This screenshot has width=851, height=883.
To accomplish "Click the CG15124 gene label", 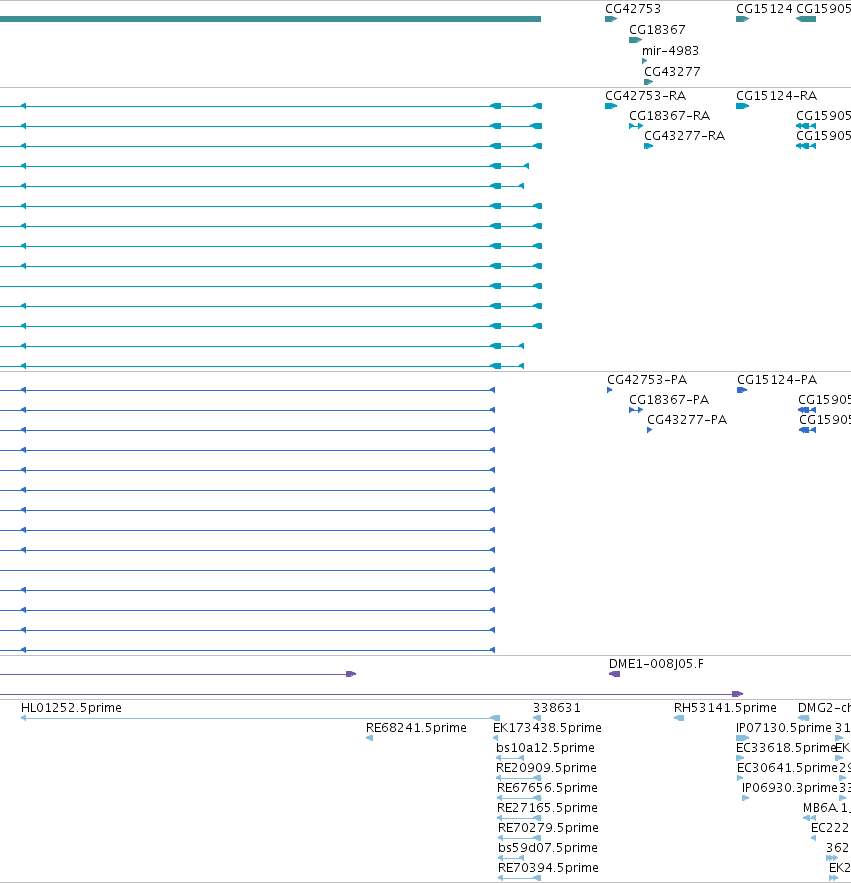I will (764, 8).
